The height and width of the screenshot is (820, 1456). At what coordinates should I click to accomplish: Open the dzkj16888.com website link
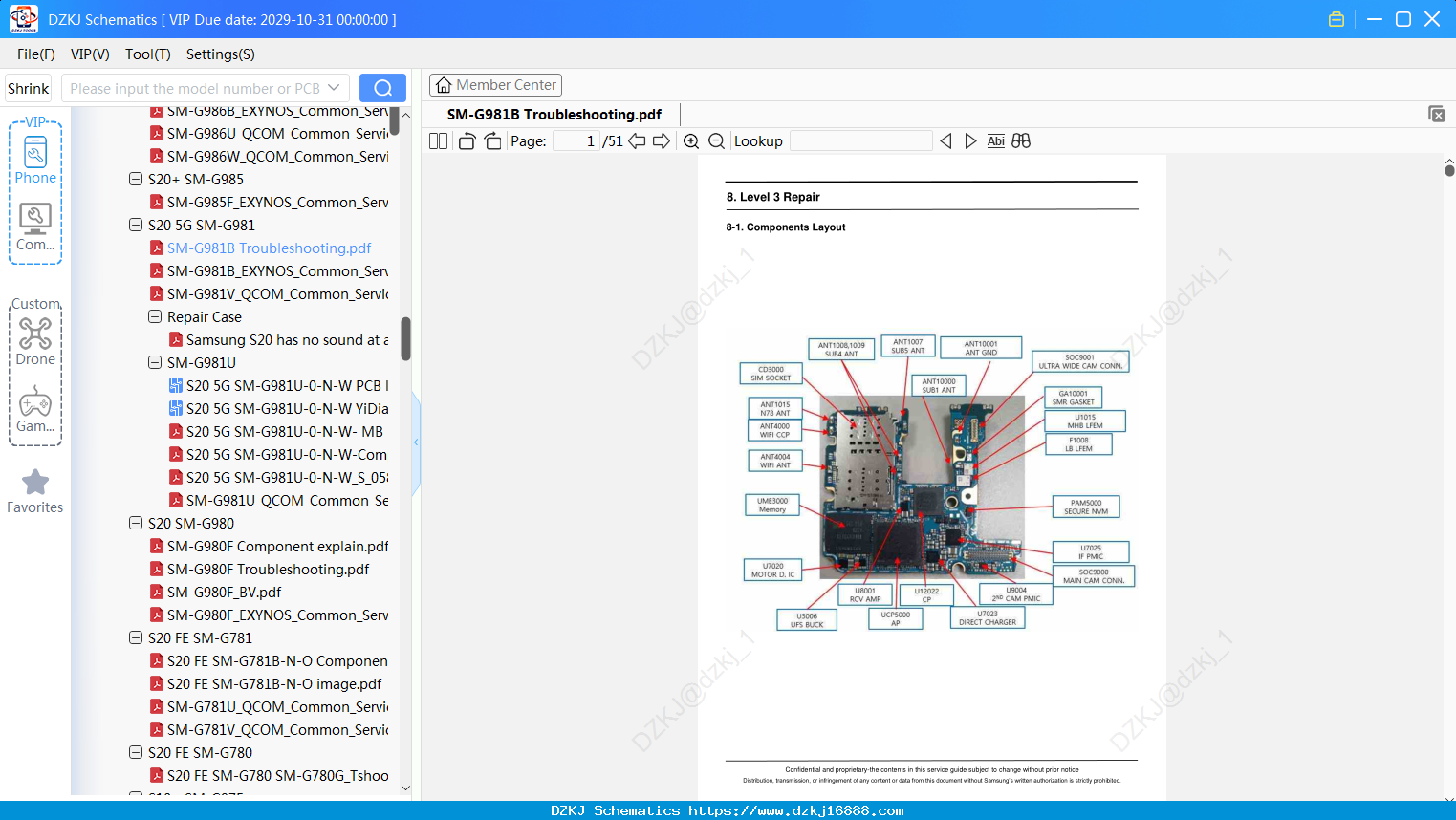click(796, 810)
